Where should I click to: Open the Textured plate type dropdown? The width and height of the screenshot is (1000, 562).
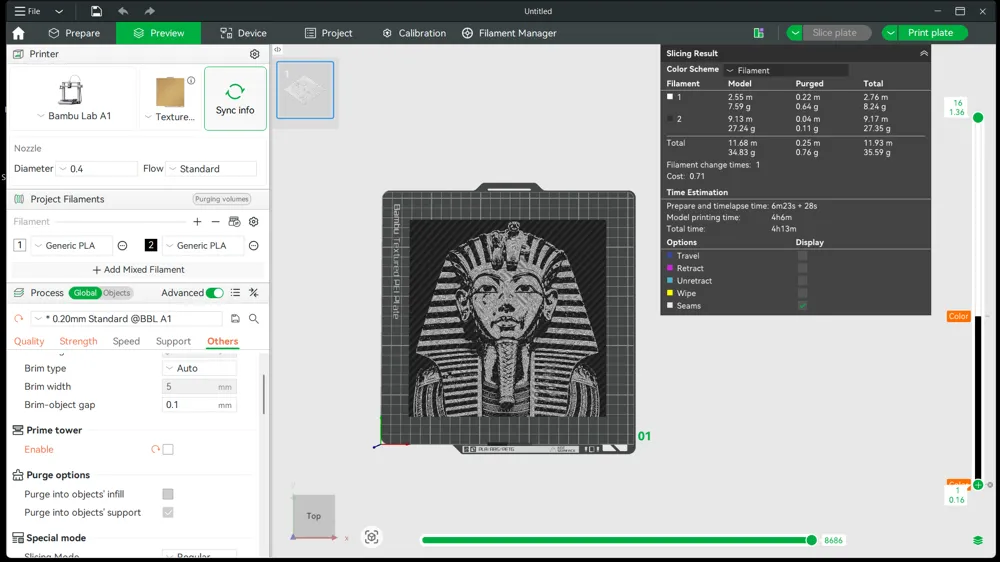point(170,117)
